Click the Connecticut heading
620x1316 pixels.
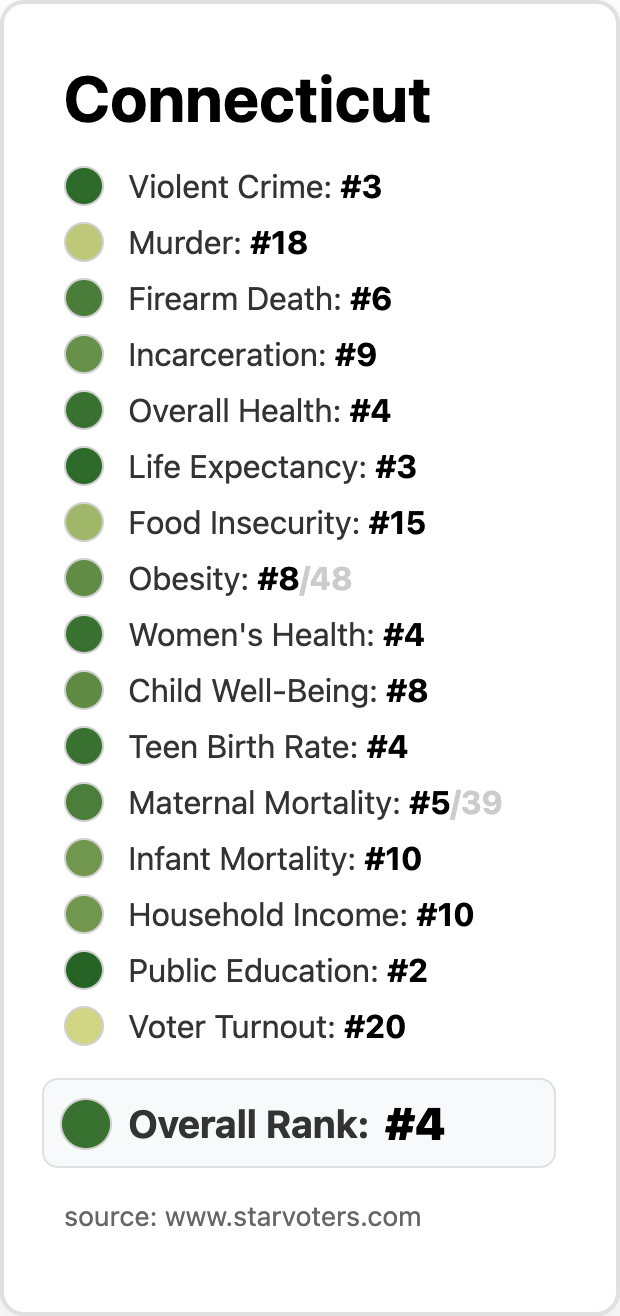[247, 100]
